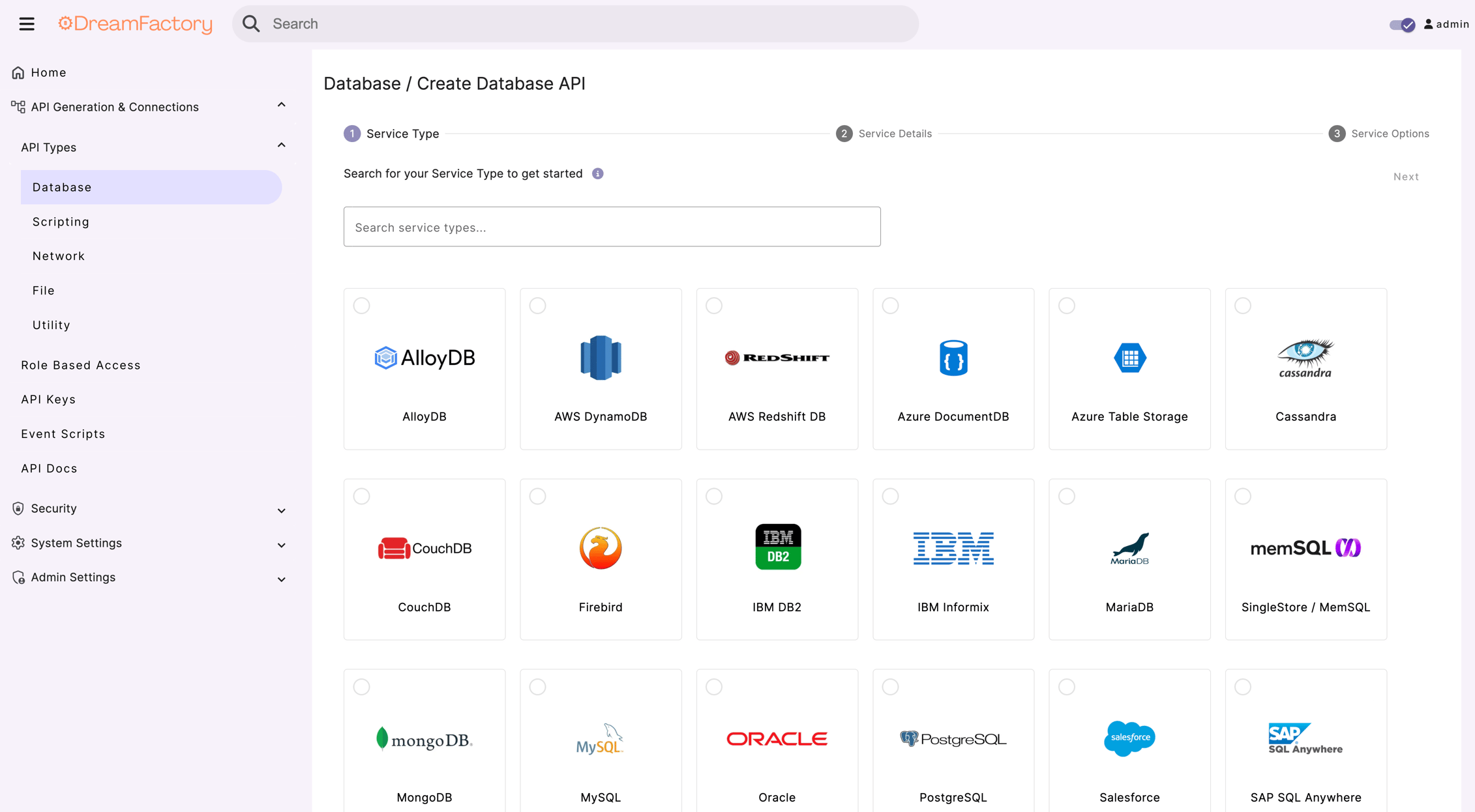Select the AWS DynamoDB service icon
Screen dimensions: 1475x812
click(x=601, y=357)
